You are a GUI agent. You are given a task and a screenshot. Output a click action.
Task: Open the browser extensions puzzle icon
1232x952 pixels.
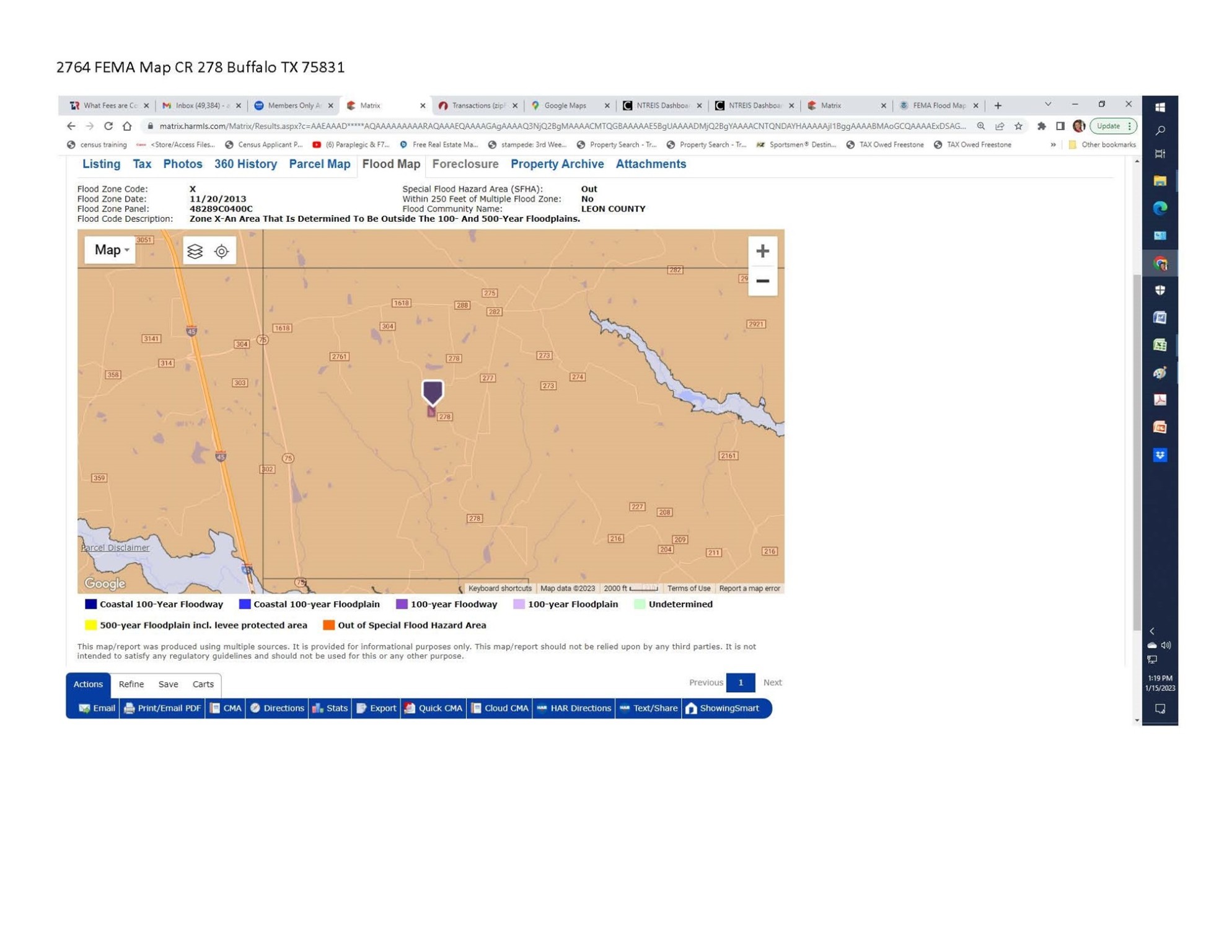[1041, 126]
